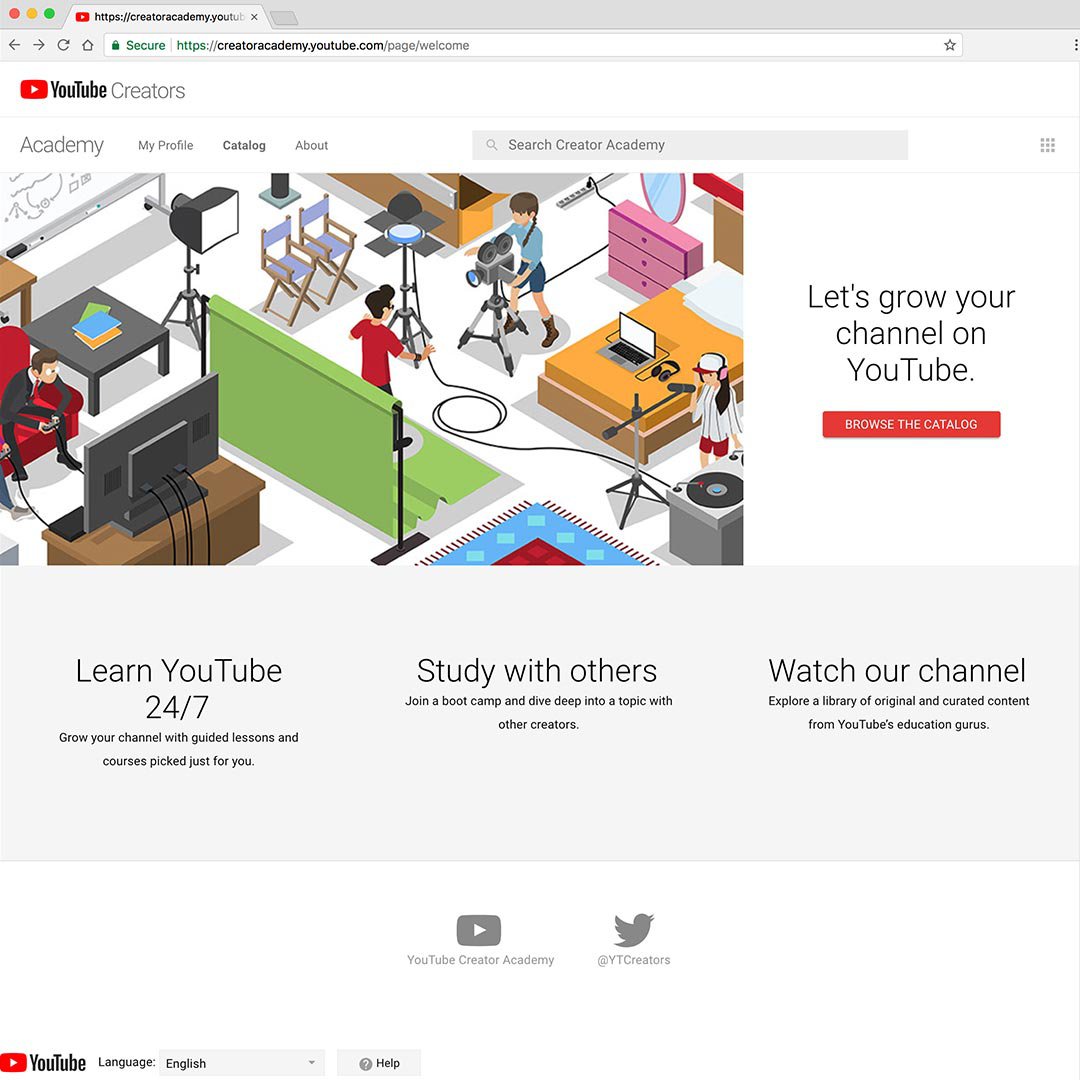The image size is (1080, 1080).
Task: Open the About menu item
Action: point(311,145)
